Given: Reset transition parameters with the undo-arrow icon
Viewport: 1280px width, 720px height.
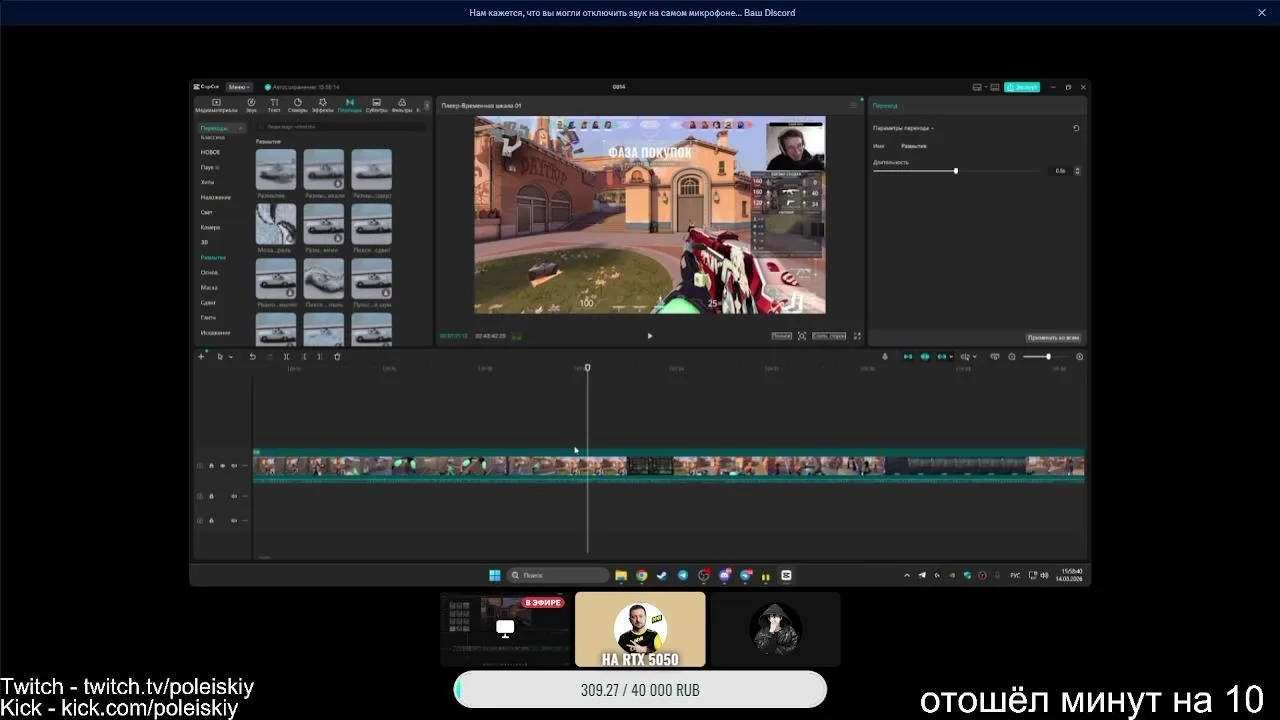Looking at the screenshot, I should (1076, 128).
